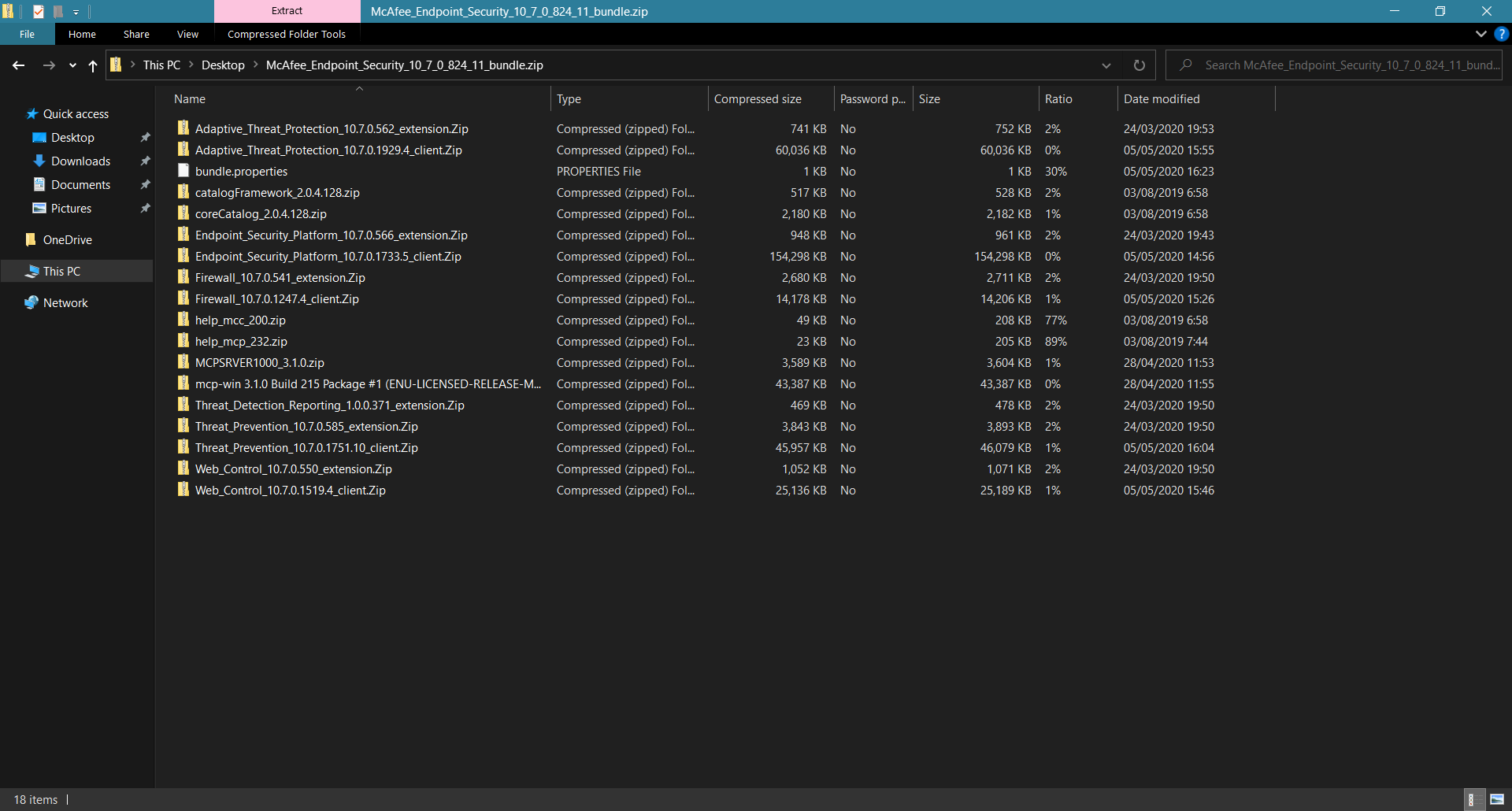Click the OneDrive folder icon
Viewport: 1512px width, 811px height.
(x=31, y=239)
